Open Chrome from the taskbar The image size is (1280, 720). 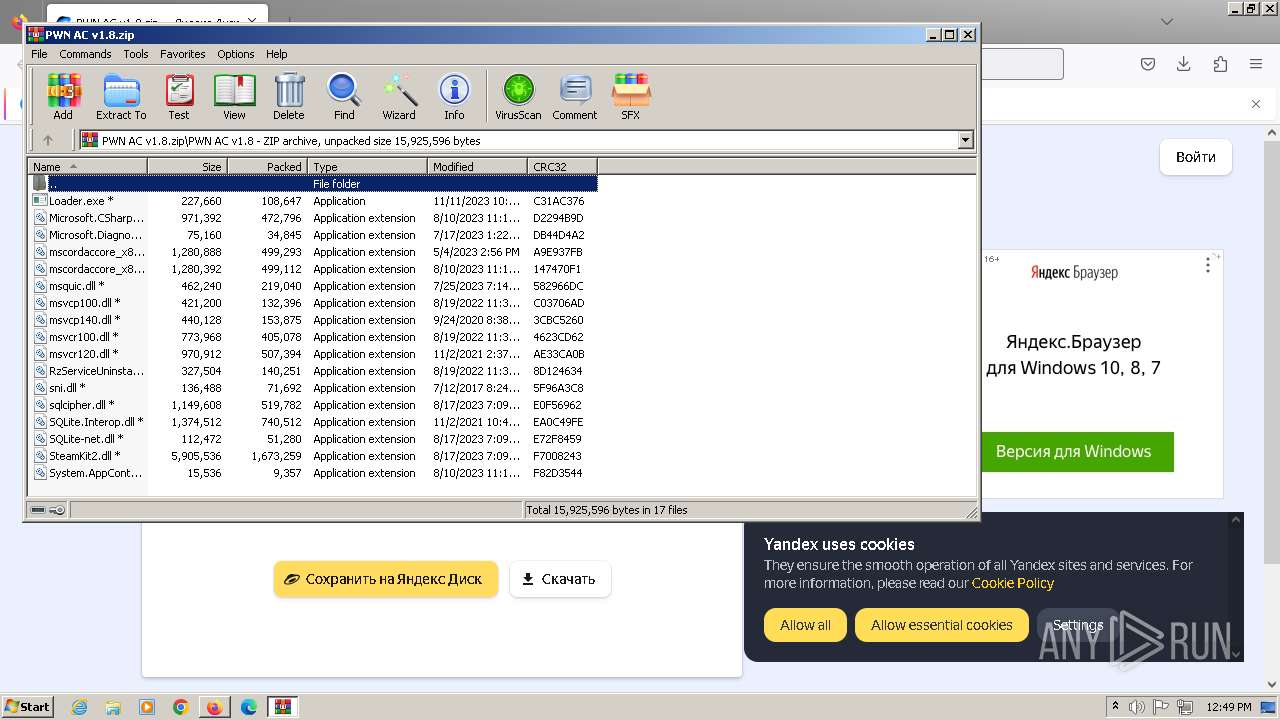click(x=181, y=707)
